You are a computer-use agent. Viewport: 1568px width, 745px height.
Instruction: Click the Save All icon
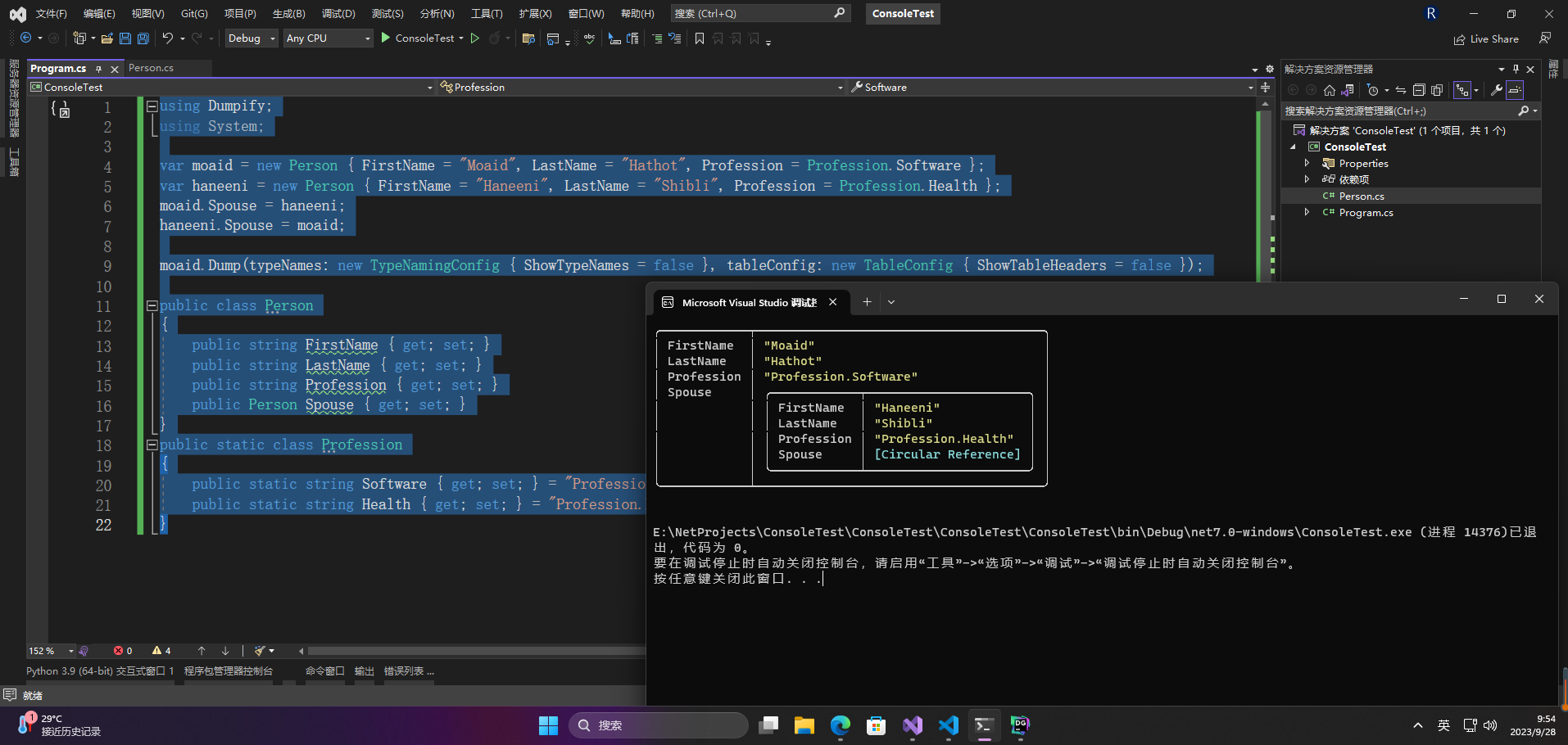point(143,38)
